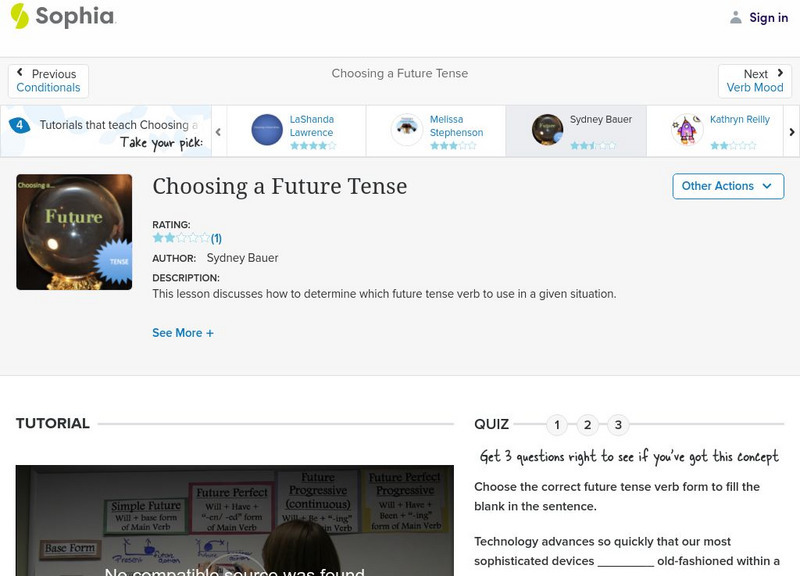Select quiz question step 2

pyautogui.click(x=587, y=424)
